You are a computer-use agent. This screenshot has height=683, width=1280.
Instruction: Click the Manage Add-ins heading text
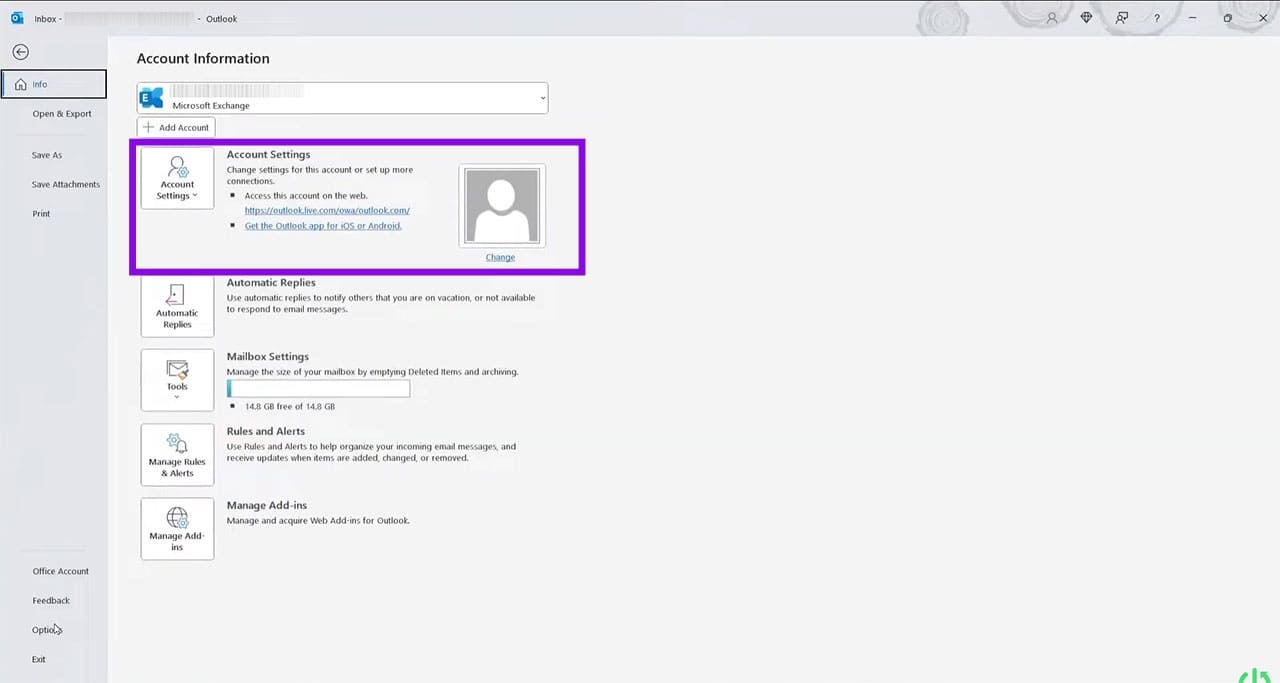267,506
